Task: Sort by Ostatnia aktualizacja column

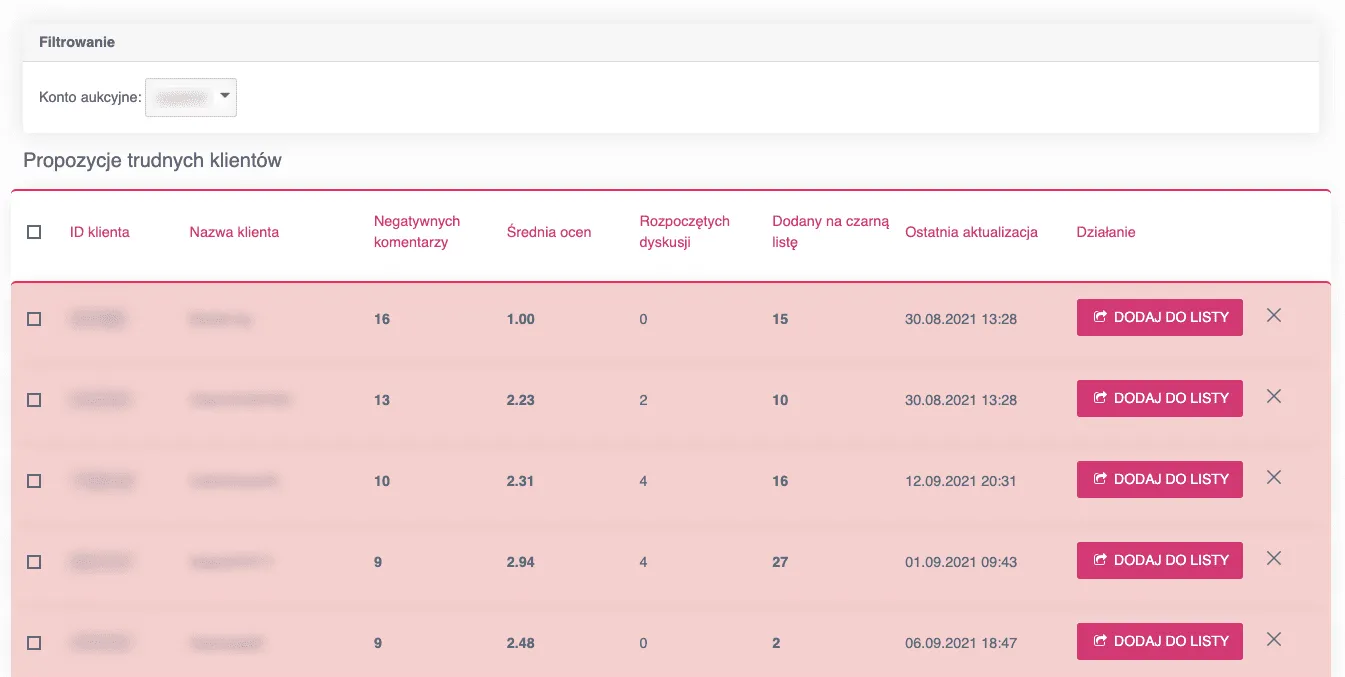Action: 971,232
